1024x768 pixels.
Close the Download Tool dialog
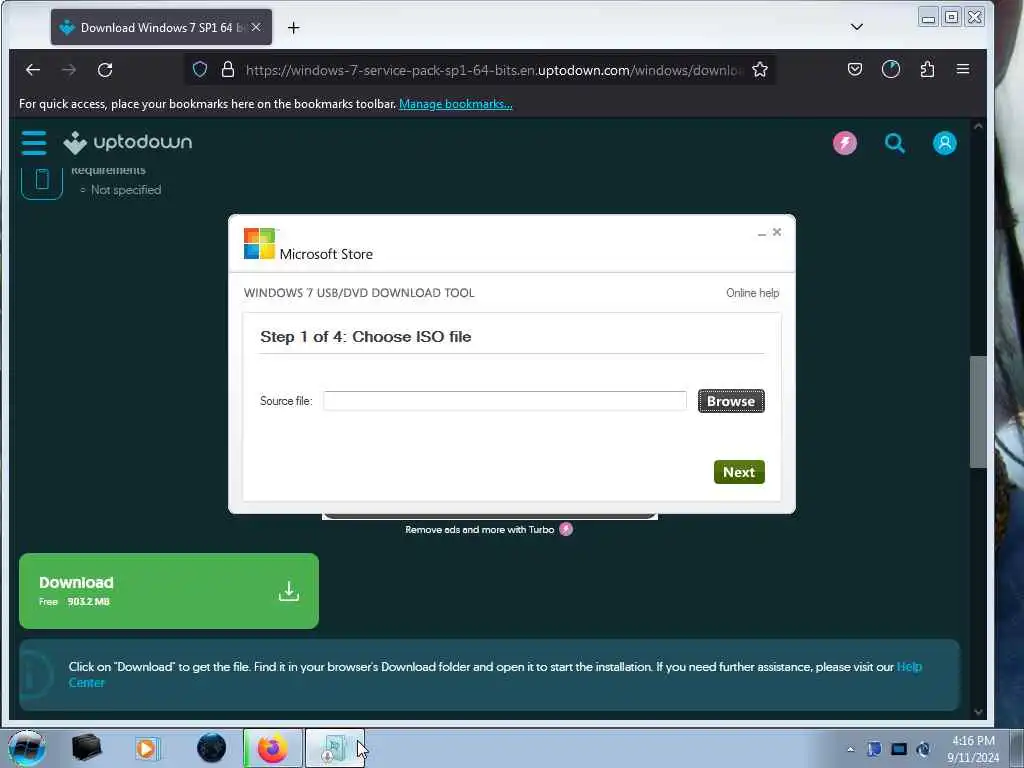pyautogui.click(x=776, y=232)
